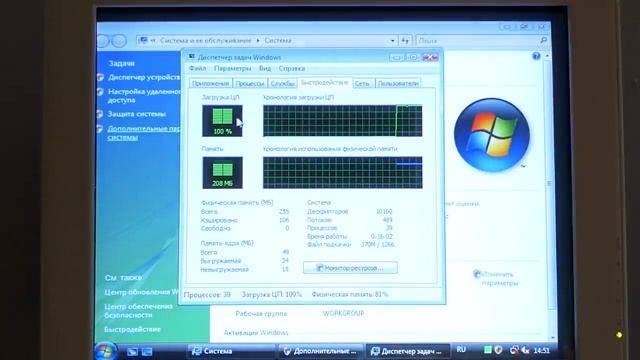This screenshot has height=360, width=640.
Task: Select Диспетчер задач taskbar button
Action: (x=407, y=351)
